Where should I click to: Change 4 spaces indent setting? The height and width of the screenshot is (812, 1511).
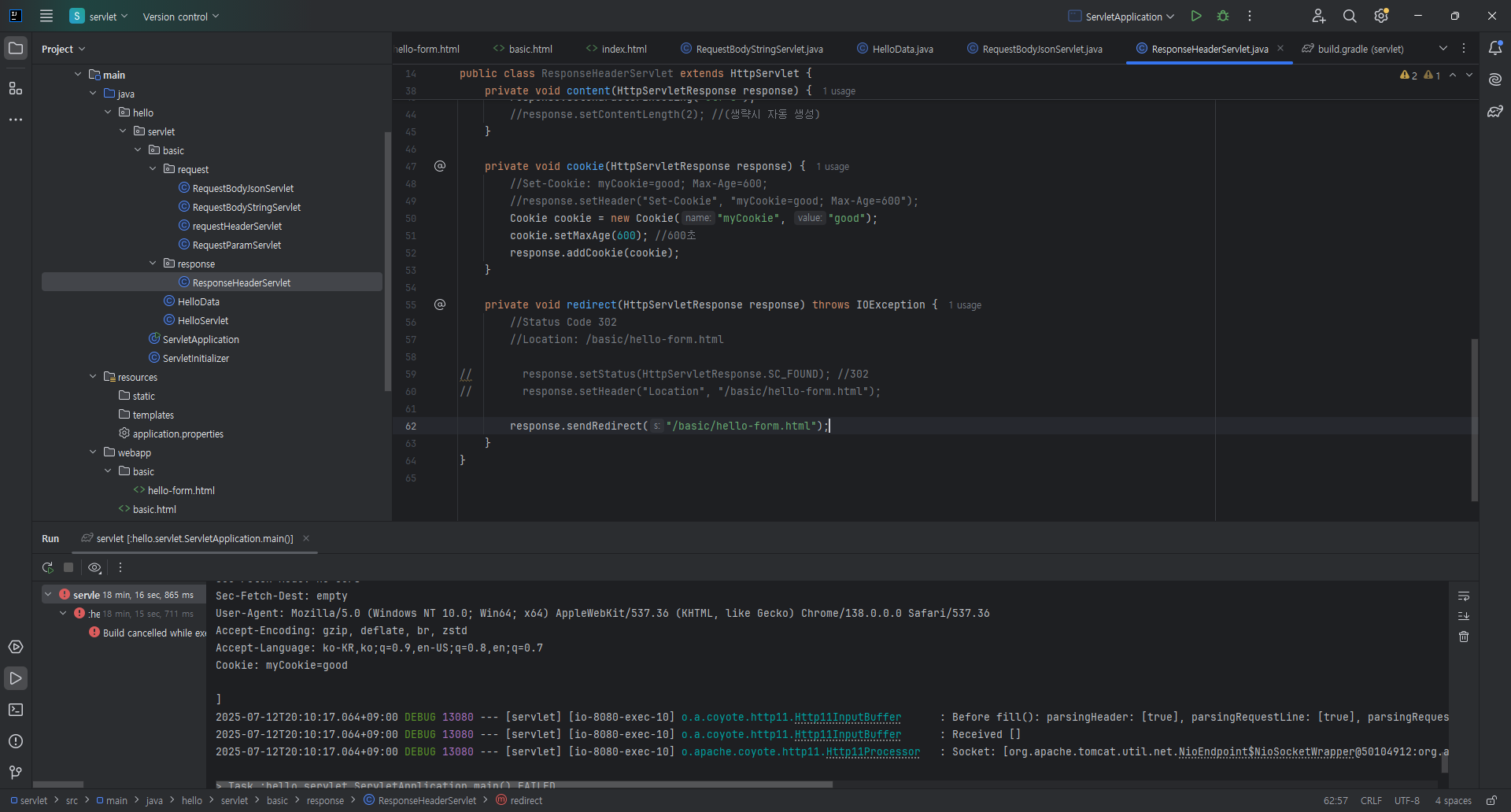click(x=1453, y=800)
